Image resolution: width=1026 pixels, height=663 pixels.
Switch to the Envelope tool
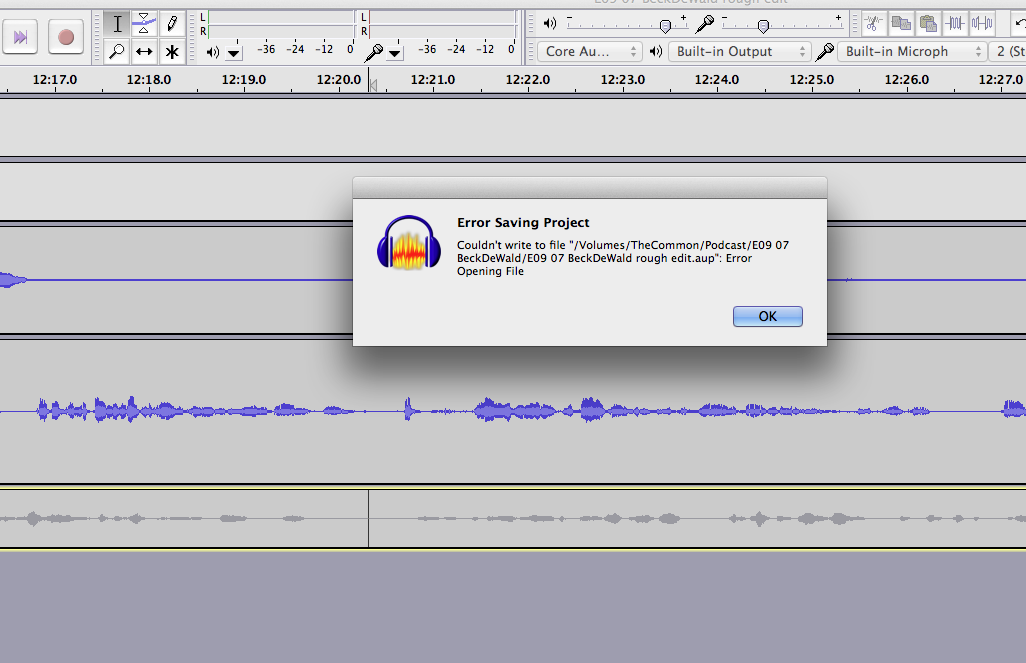point(144,23)
